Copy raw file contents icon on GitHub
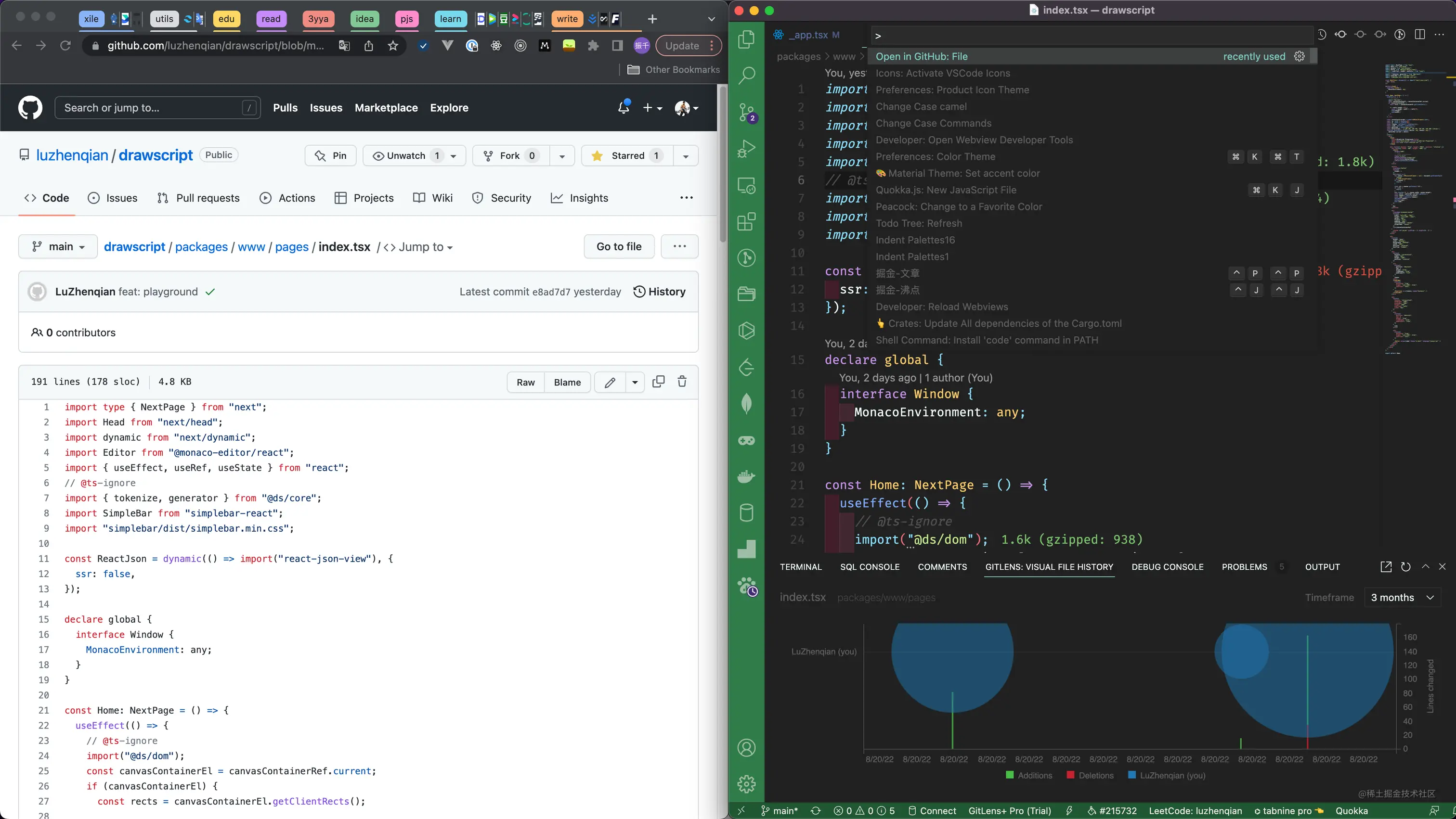The width and height of the screenshot is (1456, 819). (658, 382)
